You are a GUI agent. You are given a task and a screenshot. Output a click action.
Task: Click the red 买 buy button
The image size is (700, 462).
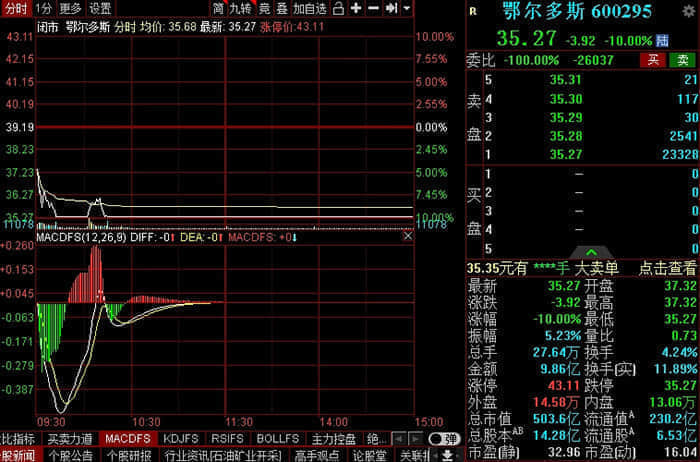click(x=653, y=60)
